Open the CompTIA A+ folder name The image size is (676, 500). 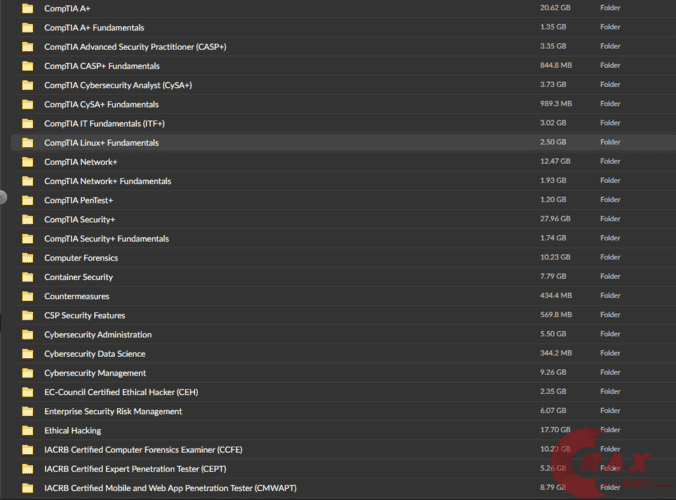pyautogui.click(x=67, y=9)
